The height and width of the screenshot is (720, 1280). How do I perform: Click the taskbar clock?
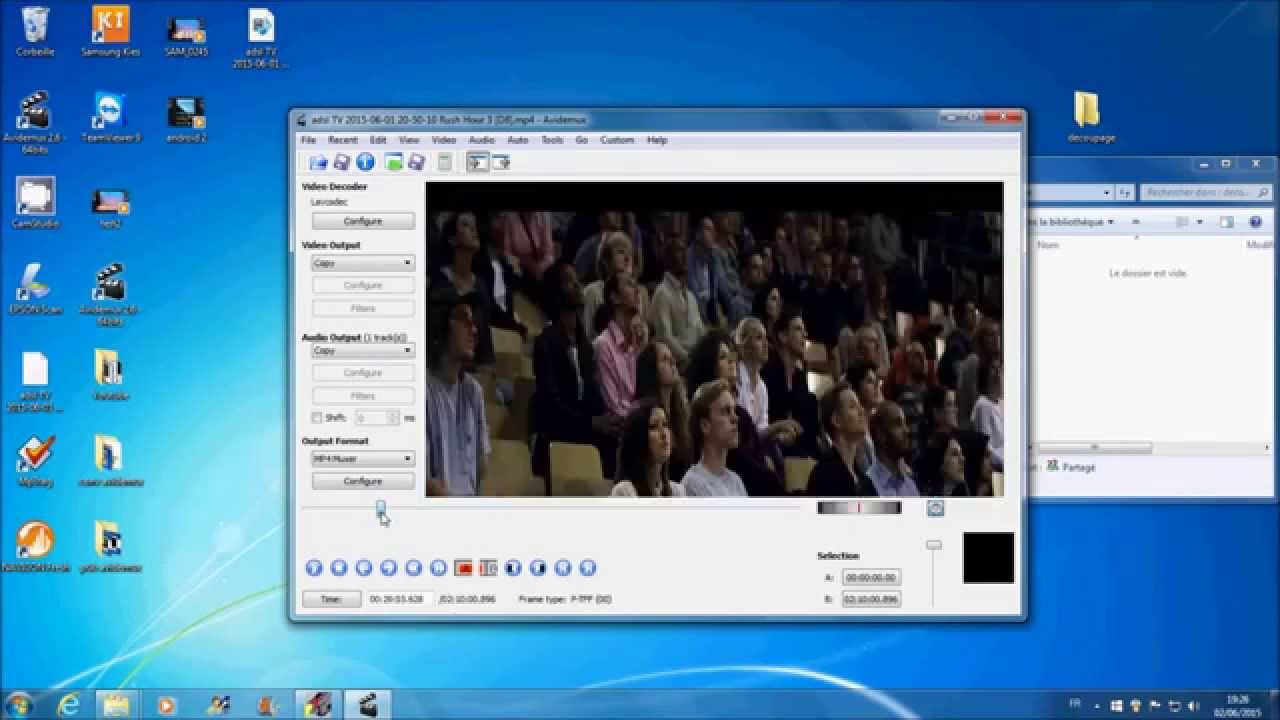(x=1236, y=705)
